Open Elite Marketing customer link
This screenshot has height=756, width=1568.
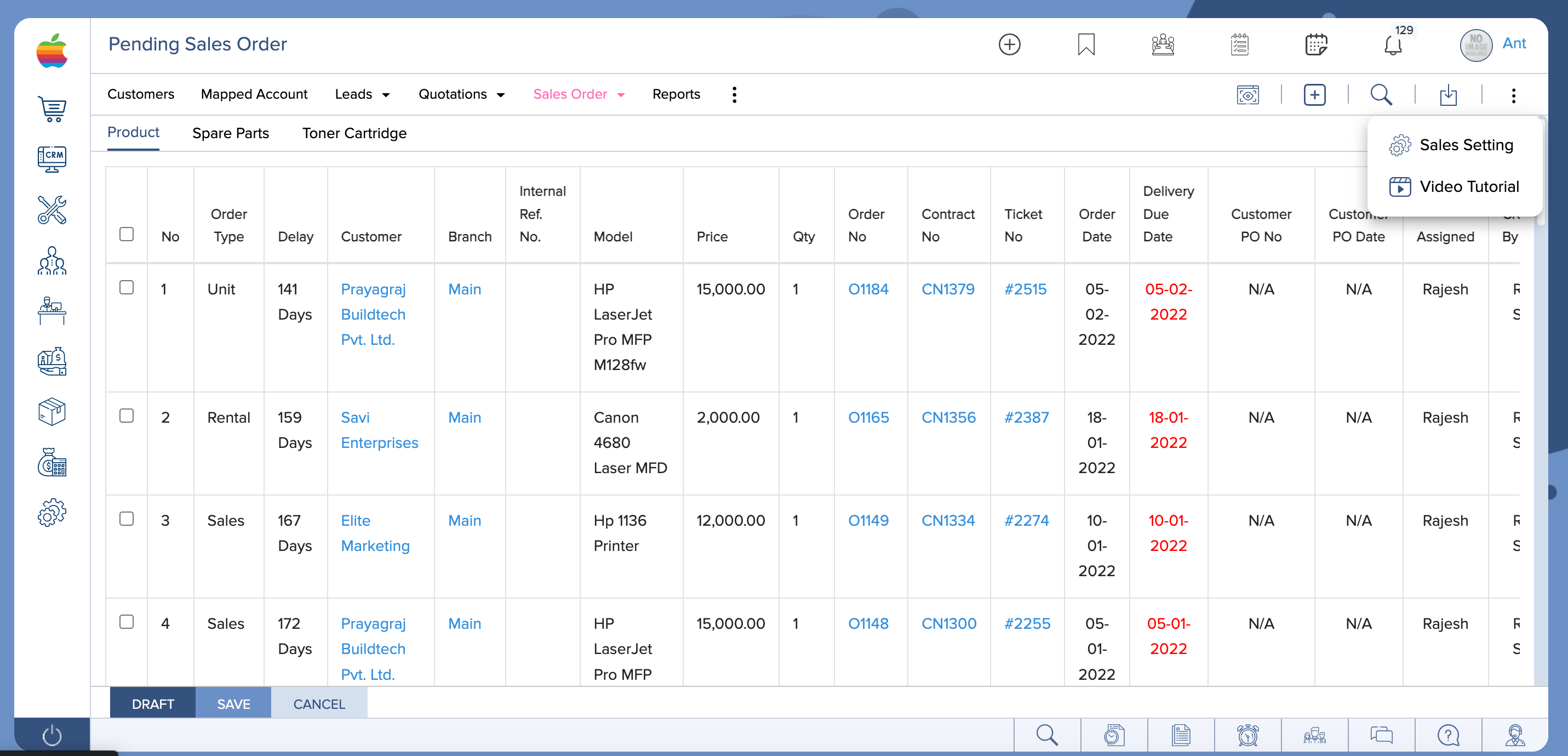click(x=375, y=533)
